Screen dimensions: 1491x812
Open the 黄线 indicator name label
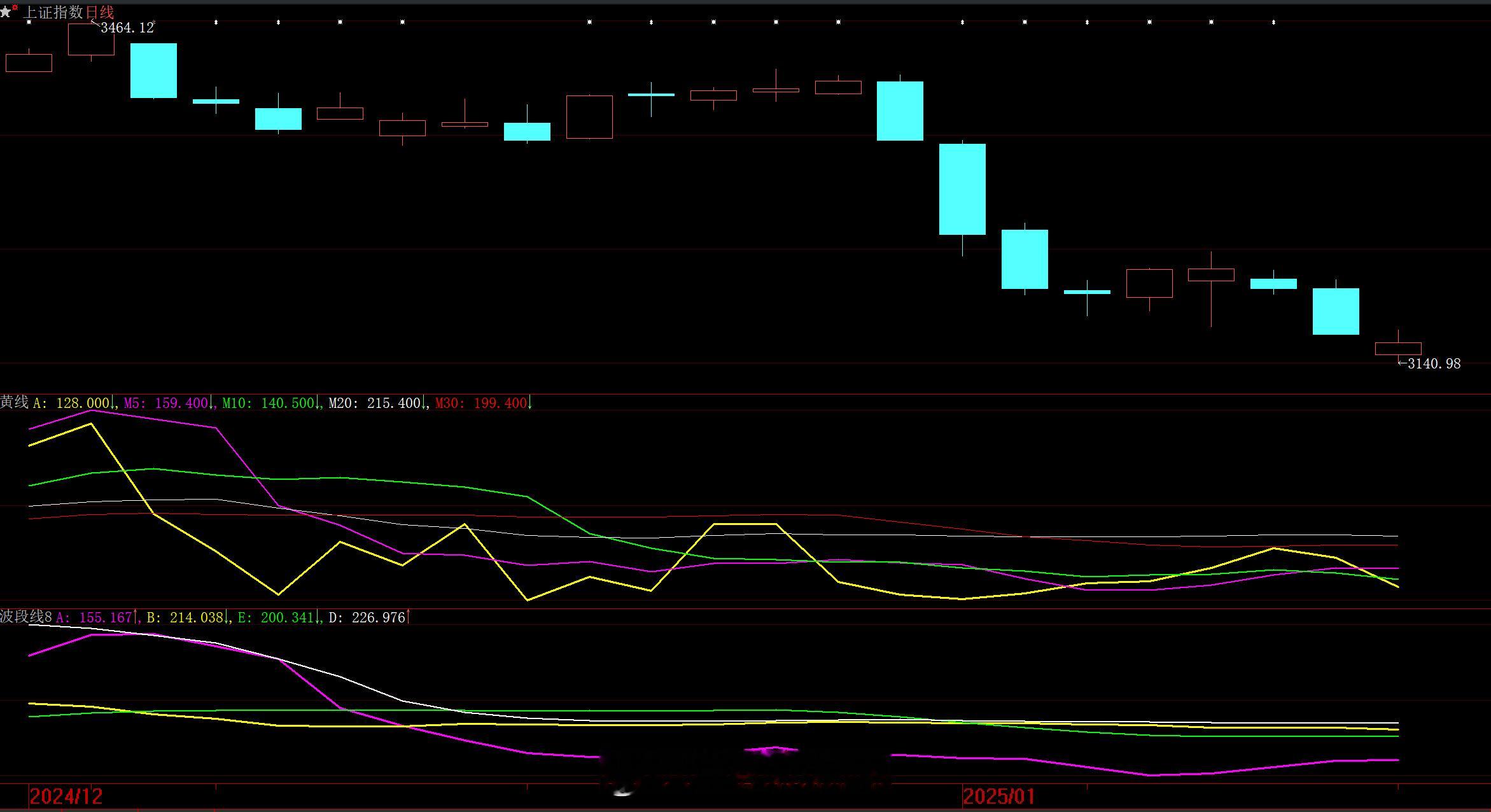click(14, 402)
